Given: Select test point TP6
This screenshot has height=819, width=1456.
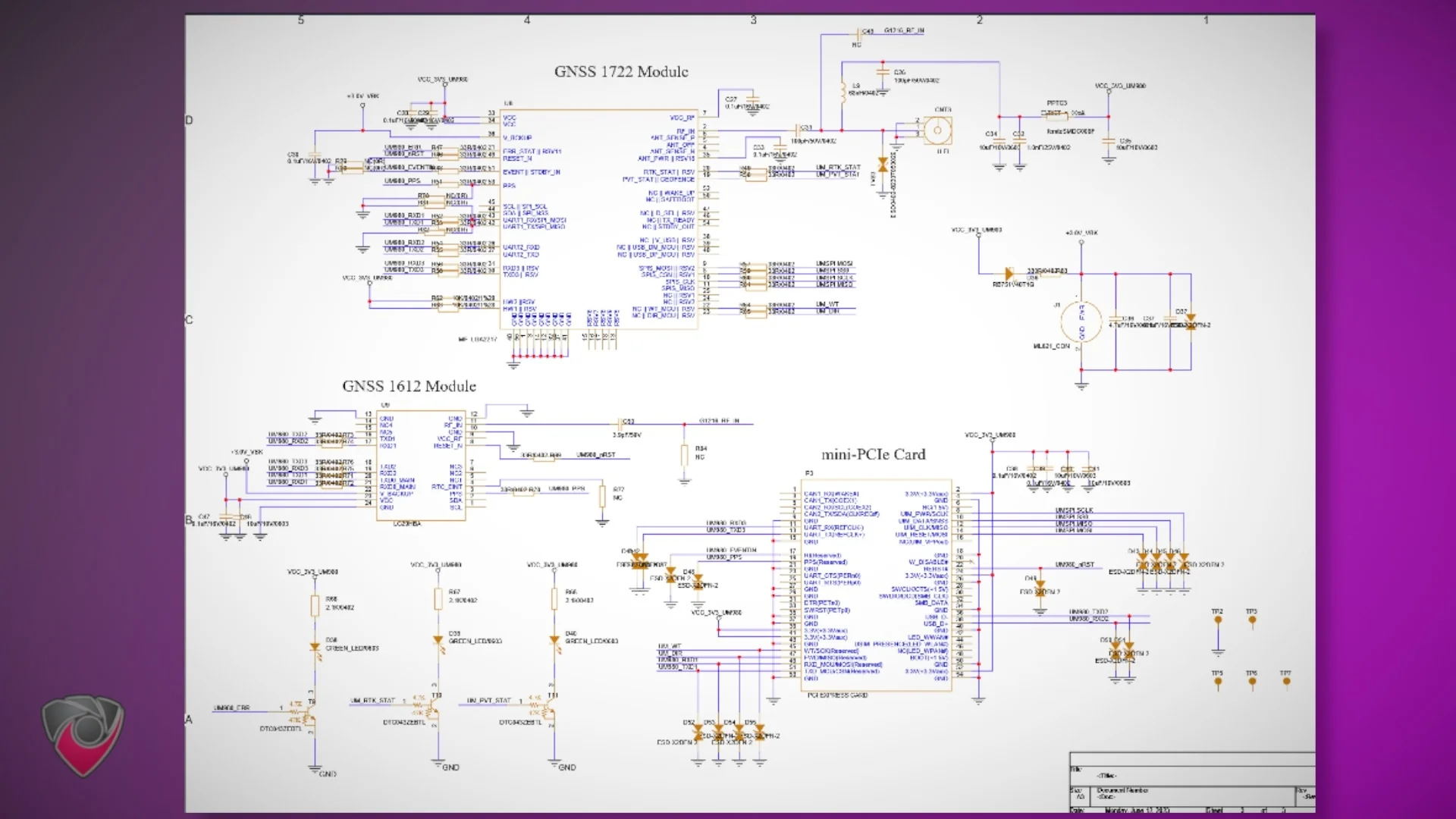Looking at the screenshot, I should tap(1252, 681).
